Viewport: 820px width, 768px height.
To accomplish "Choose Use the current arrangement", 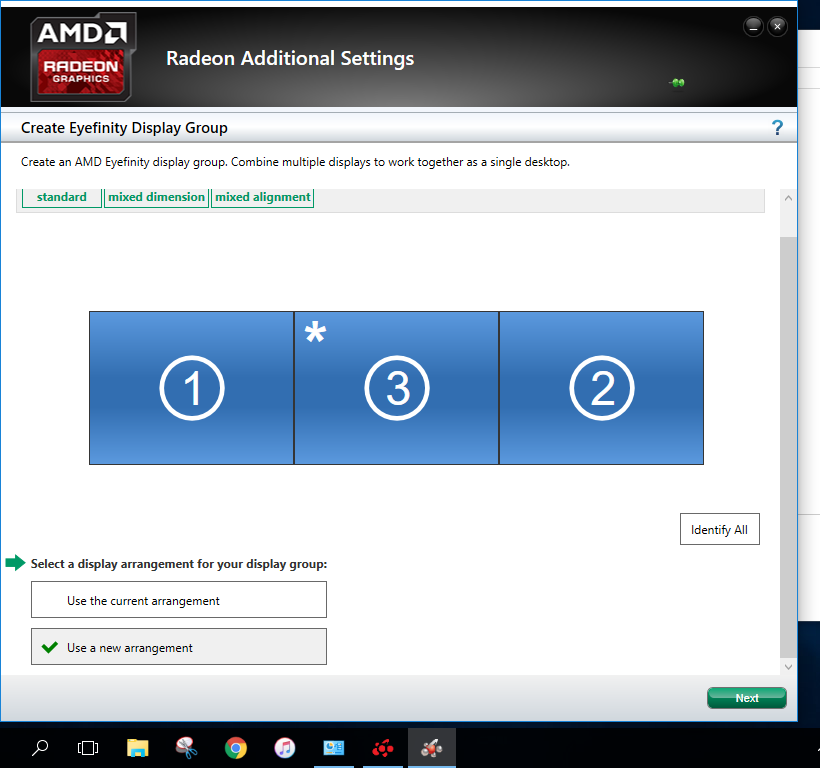I will point(179,600).
